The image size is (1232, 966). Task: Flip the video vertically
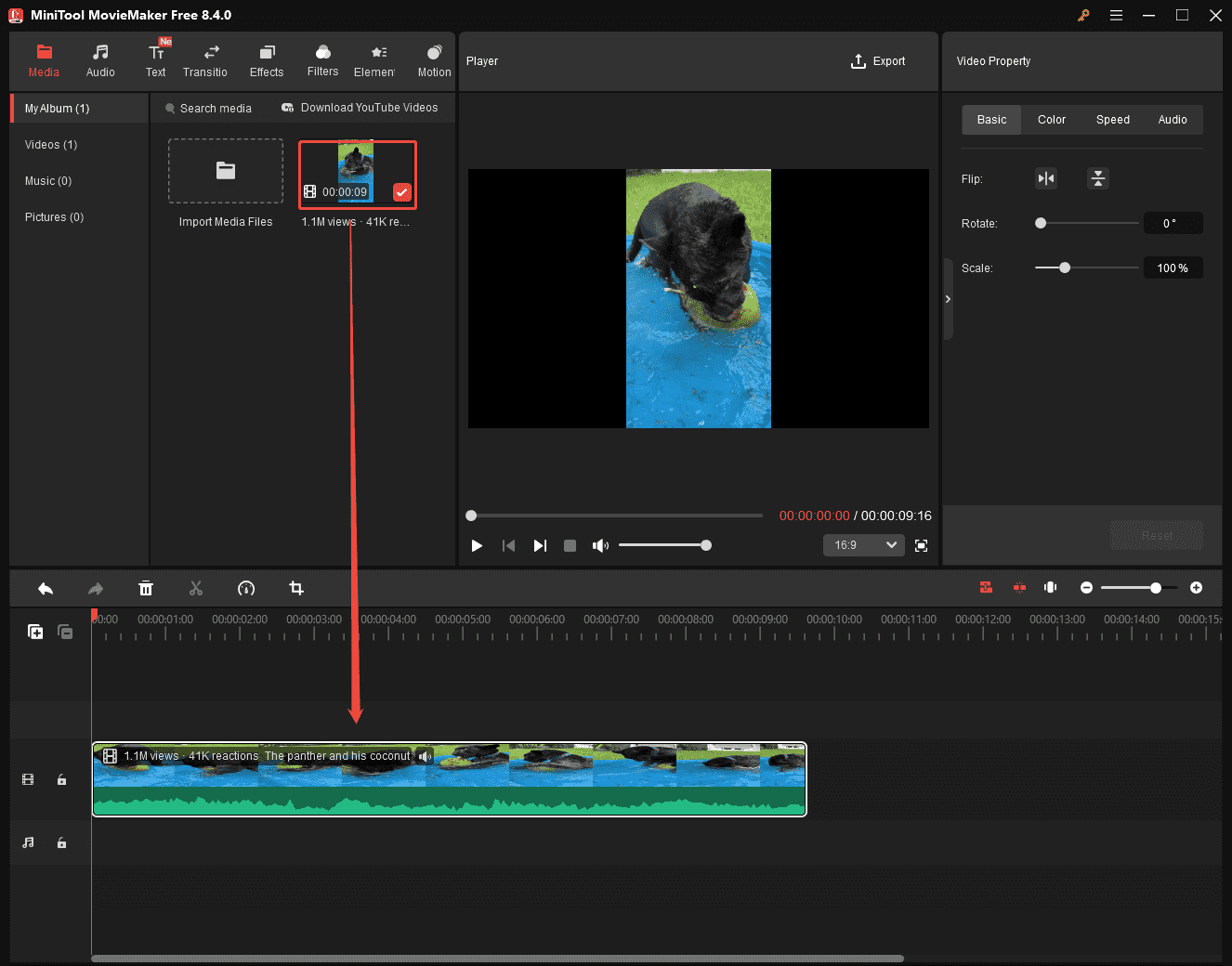(x=1098, y=177)
